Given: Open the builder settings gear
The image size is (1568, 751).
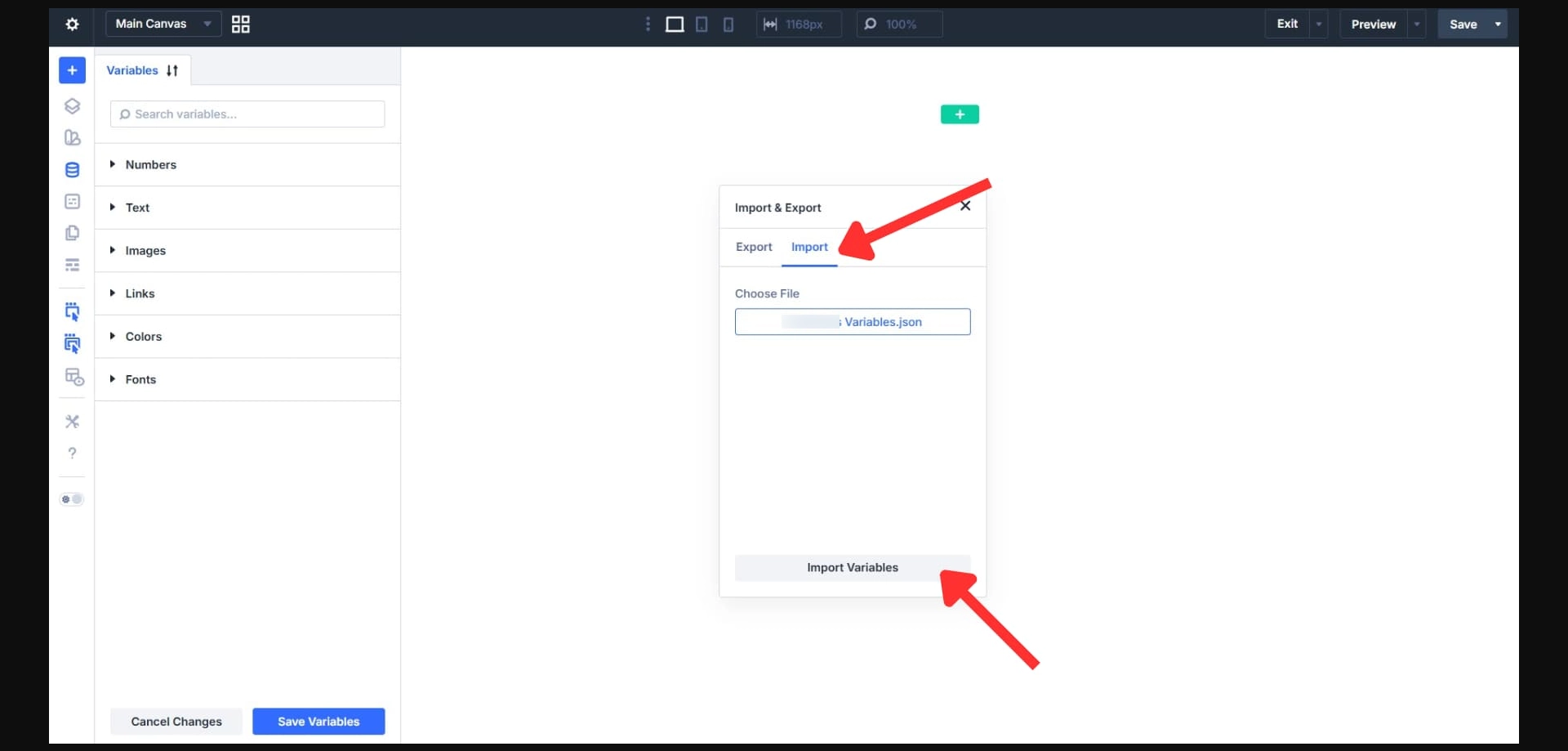Looking at the screenshot, I should click(x=71, y=25).
